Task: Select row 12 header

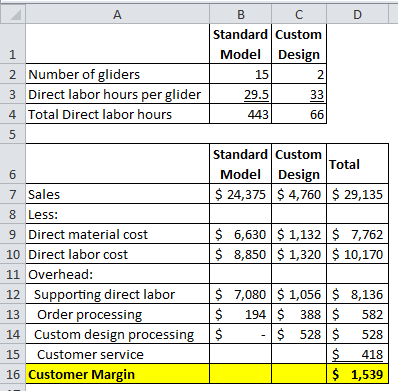Action: (x=13, y=294)
